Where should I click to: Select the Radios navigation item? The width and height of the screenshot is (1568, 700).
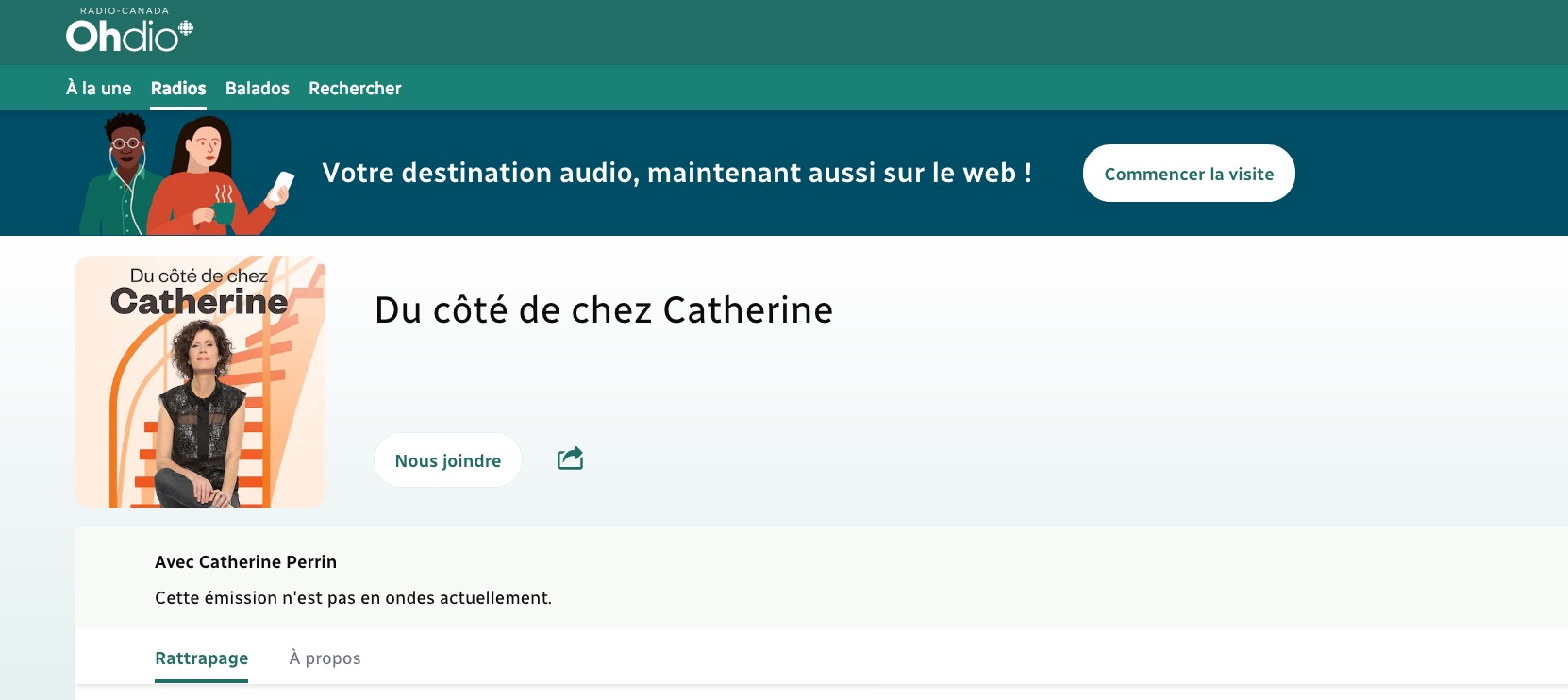click(x=178, y=88)
